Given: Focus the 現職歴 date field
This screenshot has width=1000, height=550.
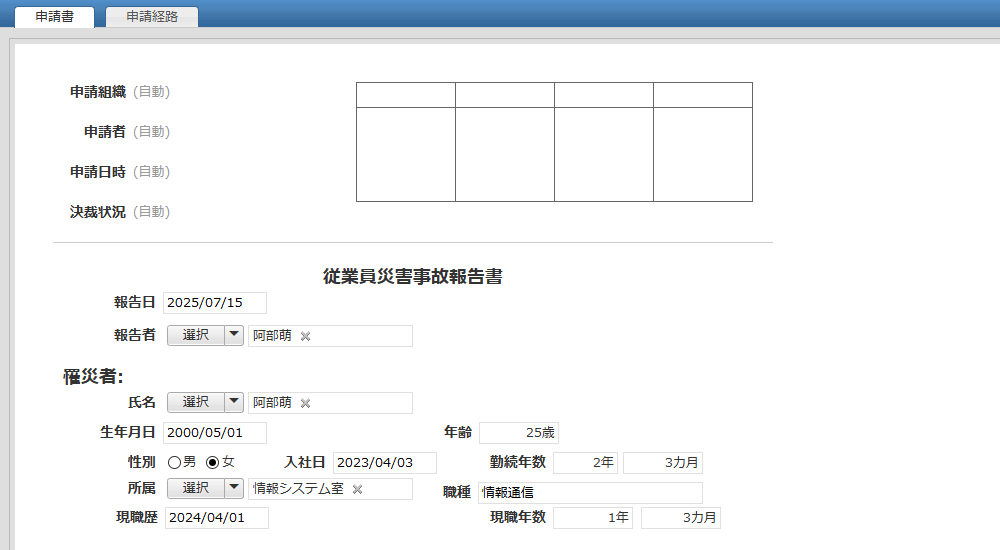Looking at the screenshot, I should coord(216,518).
